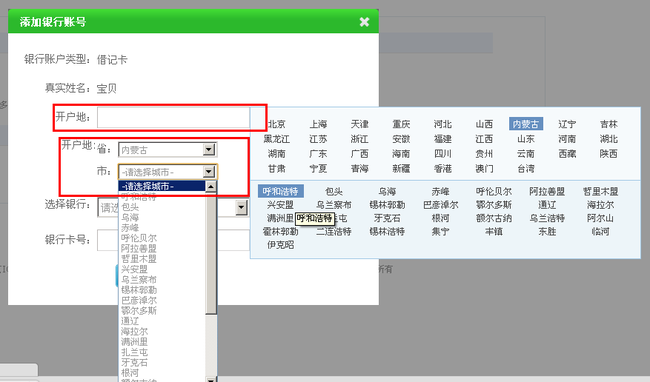650x382 pixels.
Task: Click highlighted 呼和浩特 in the city panel
Action: [281, 191]
